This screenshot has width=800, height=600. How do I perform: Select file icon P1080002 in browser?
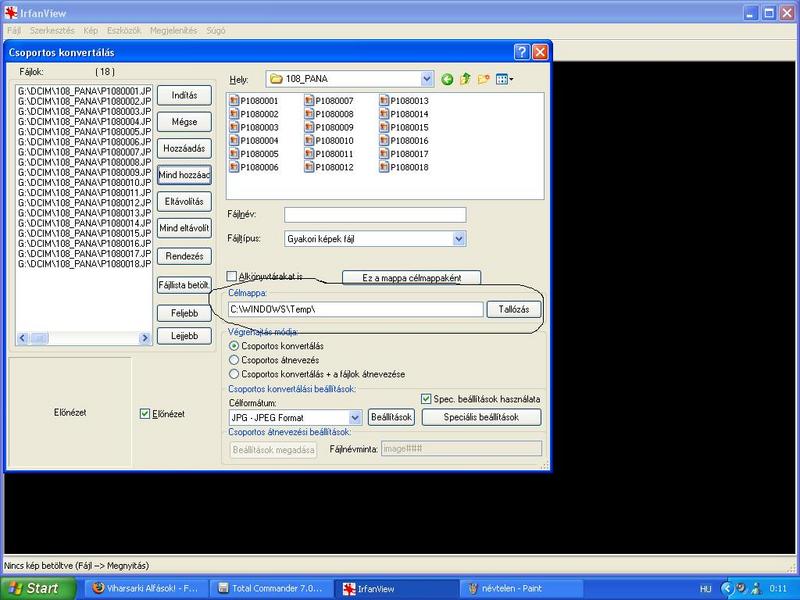234,114
